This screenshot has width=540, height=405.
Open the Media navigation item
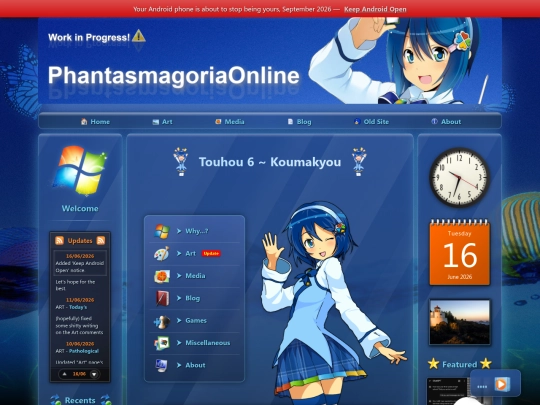(229, 122)
